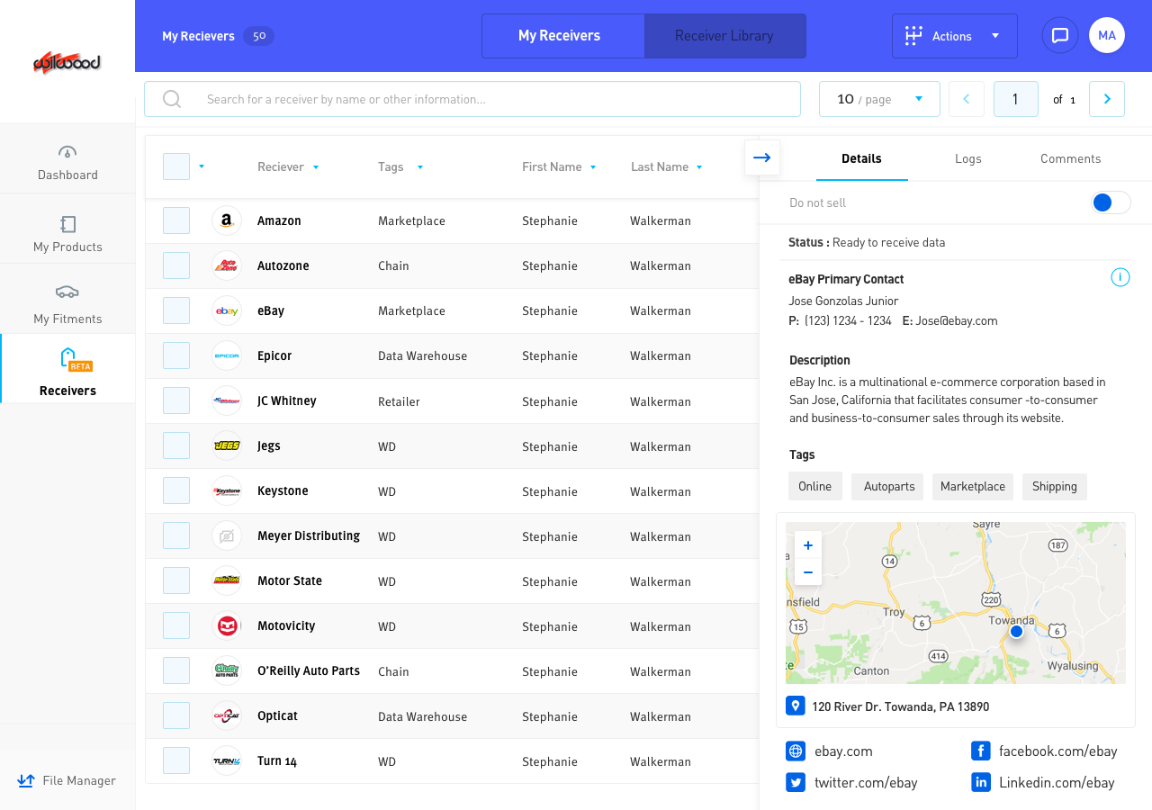Image resolution: width=1152 pixels, height=810 pixels.
Task: Collapse details panel with arrow button
Action: (762, 157)
